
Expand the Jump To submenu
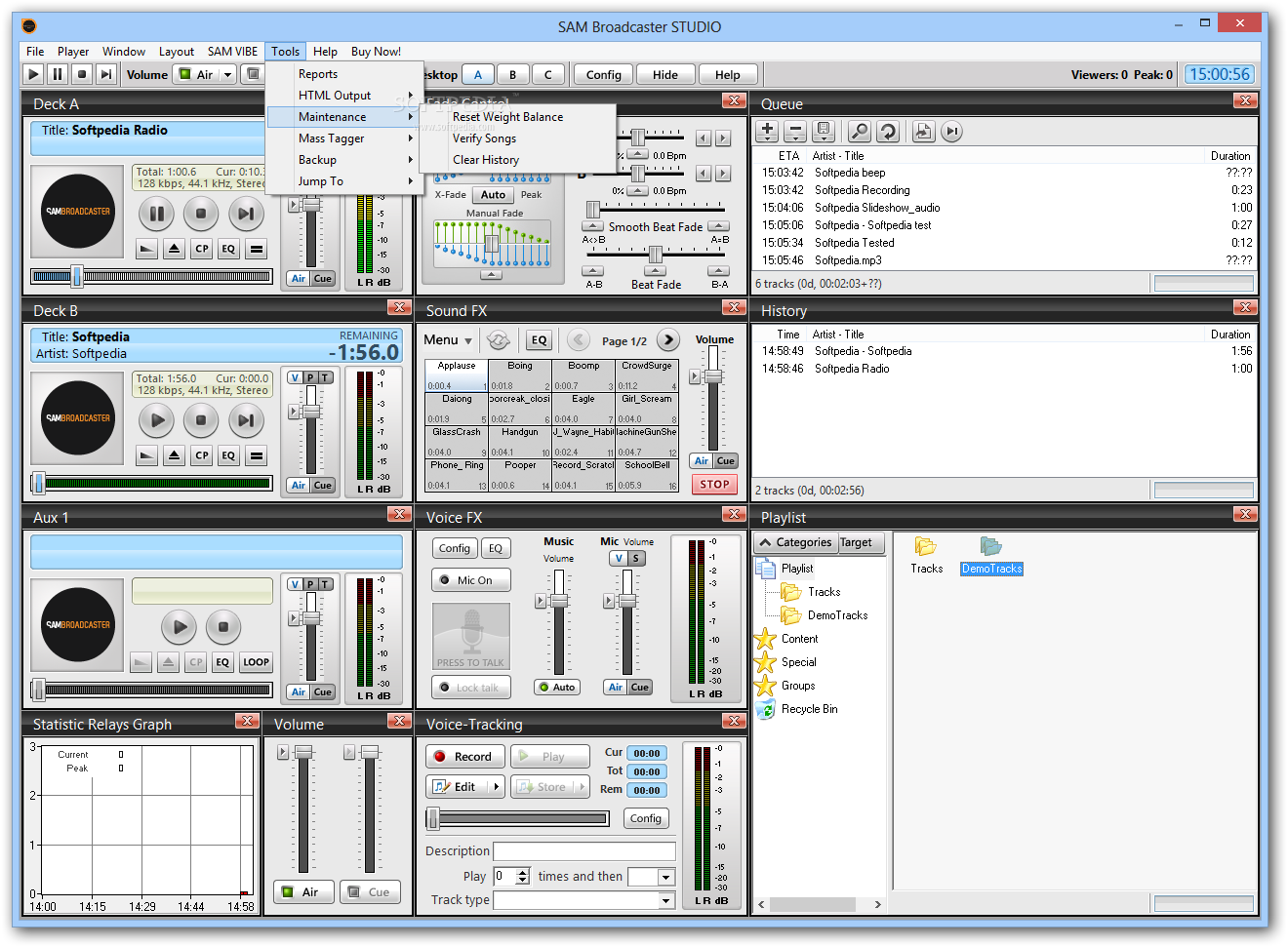pyautogui.click(x=342, y=181)
